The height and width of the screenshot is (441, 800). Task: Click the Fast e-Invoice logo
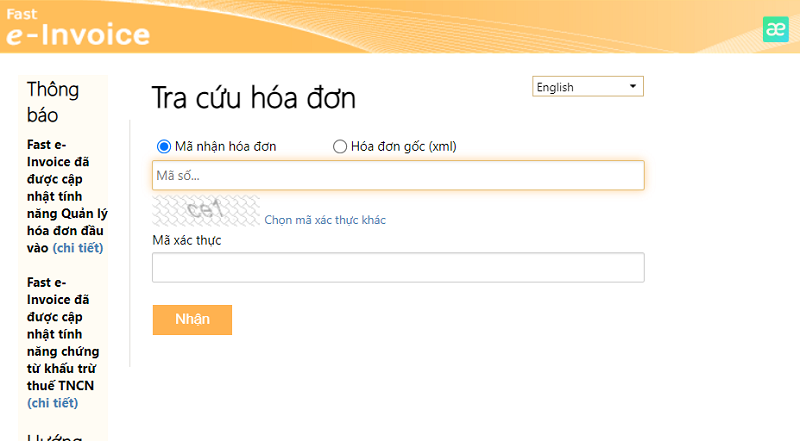pyautogui.click(x=76, y=26)
